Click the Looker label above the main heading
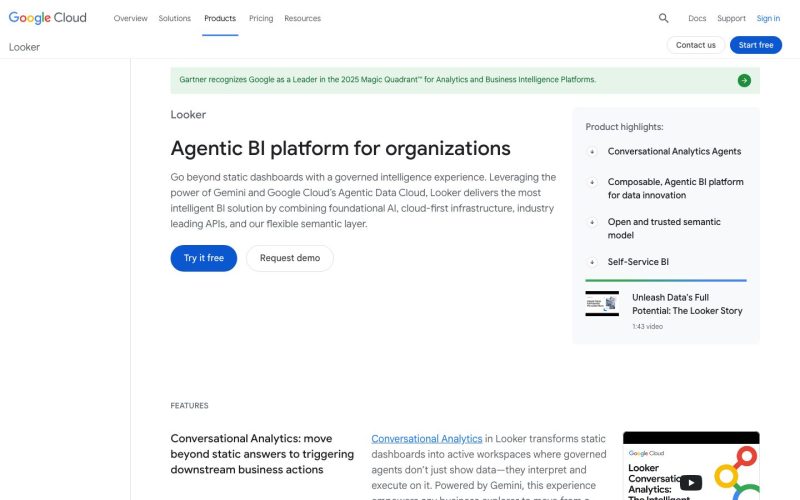Viewport: 800px width, 500px height. [188, 115]
